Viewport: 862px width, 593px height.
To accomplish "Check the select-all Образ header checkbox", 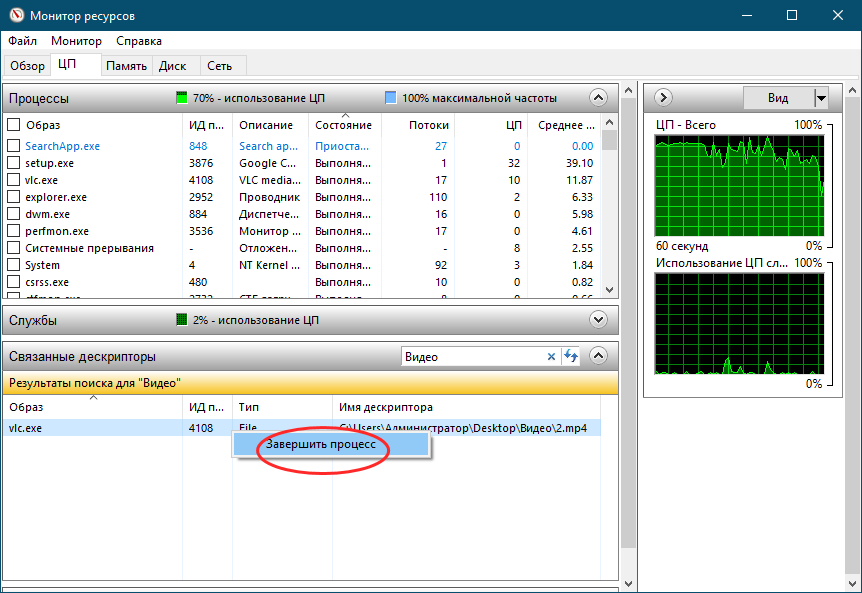I will (14, 125).
